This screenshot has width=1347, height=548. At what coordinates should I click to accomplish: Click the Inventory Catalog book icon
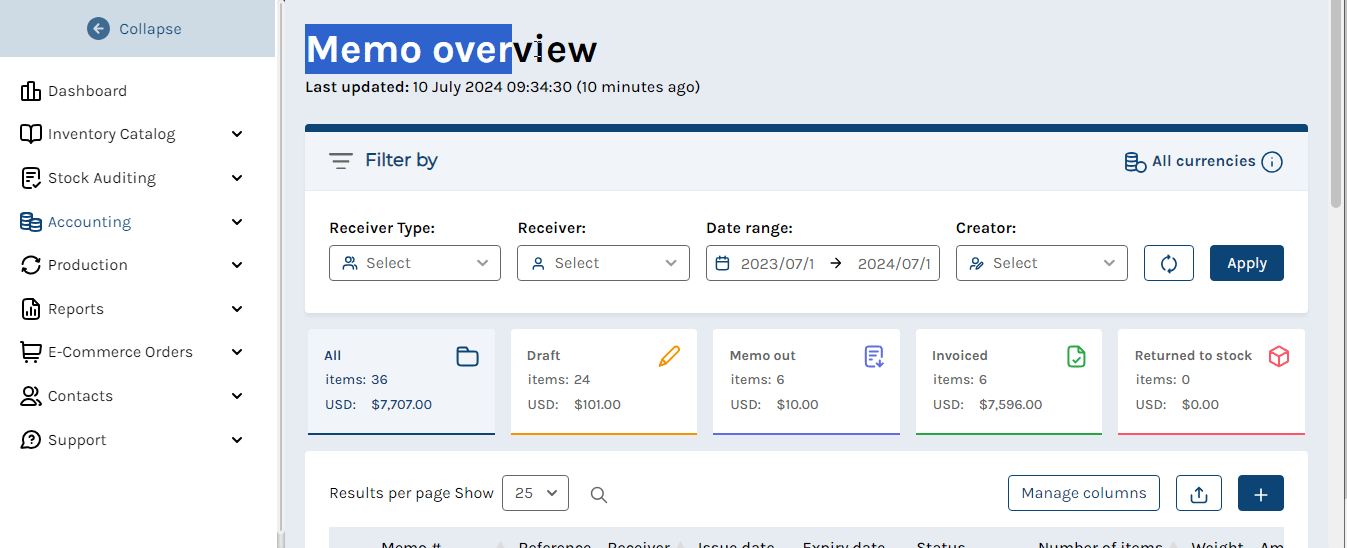pos(31,134)
